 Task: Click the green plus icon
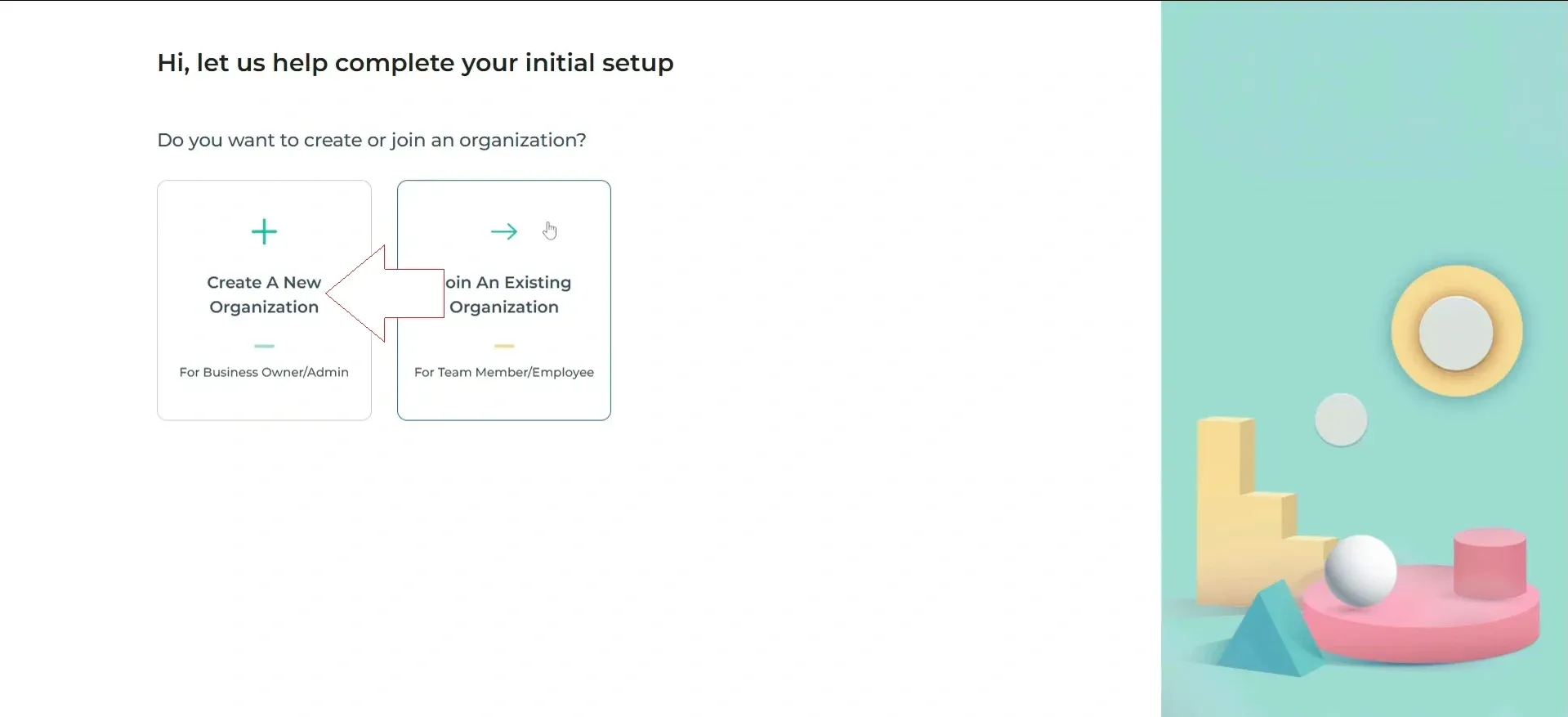[x=264, y=232]
